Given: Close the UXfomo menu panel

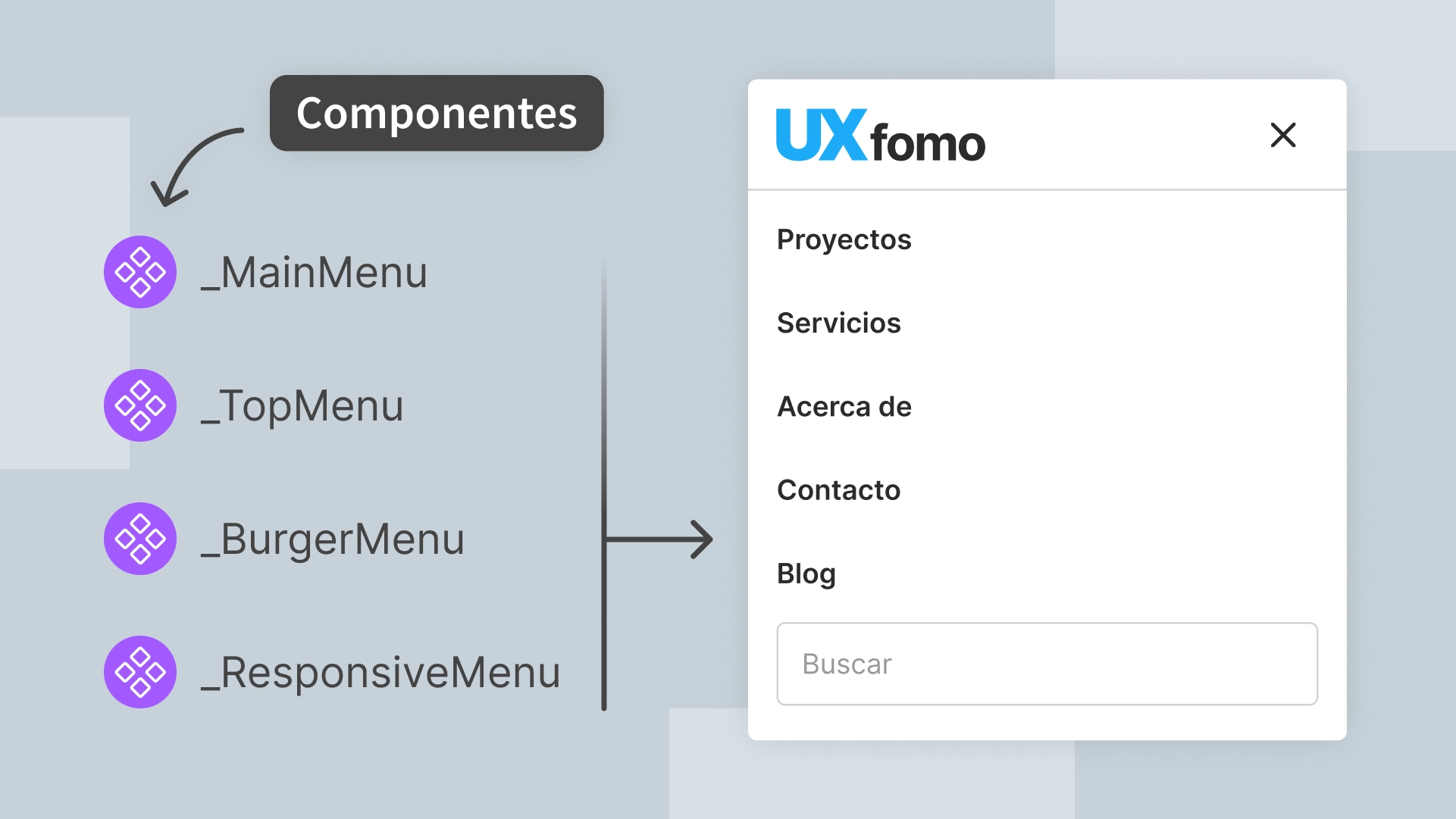Looking at the screenshot, I should point(1283,136).
